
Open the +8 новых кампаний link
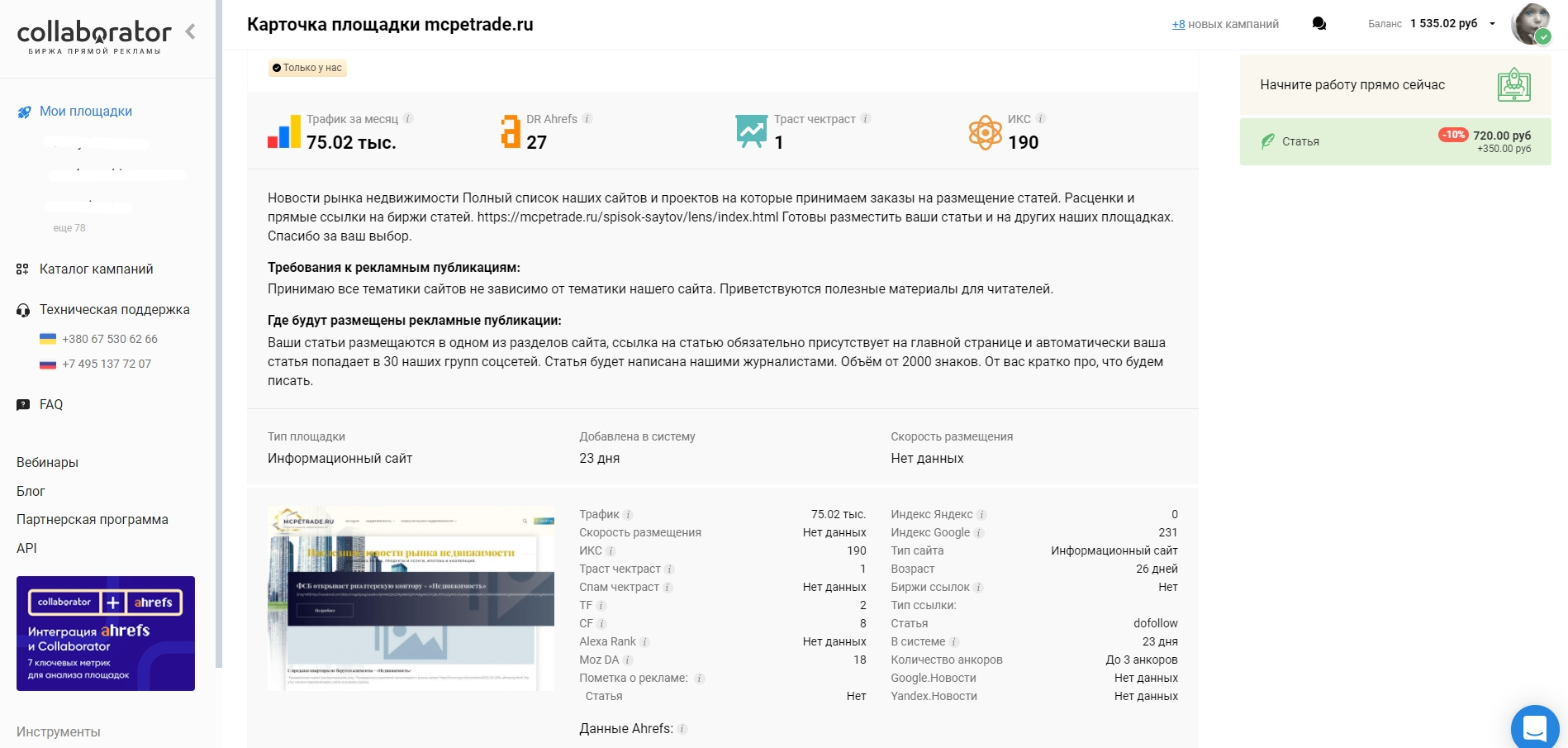1225,24
